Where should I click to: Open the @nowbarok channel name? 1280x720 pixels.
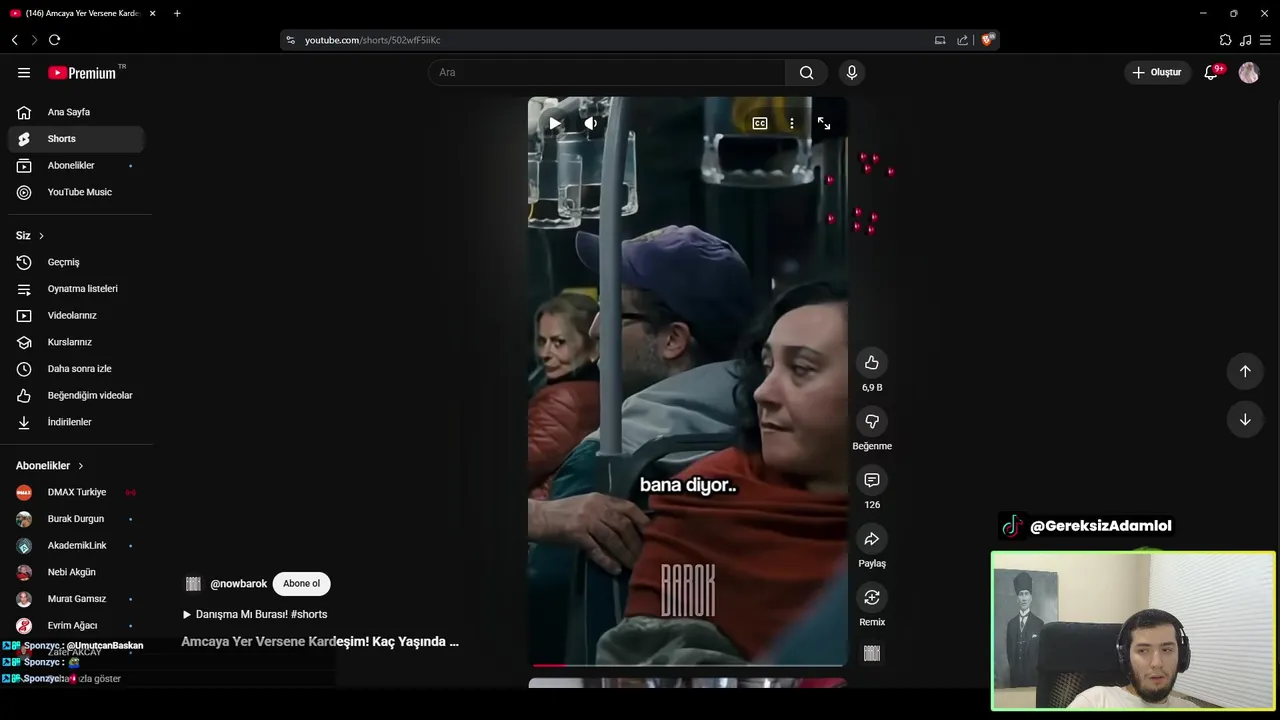tap(238, 584)
